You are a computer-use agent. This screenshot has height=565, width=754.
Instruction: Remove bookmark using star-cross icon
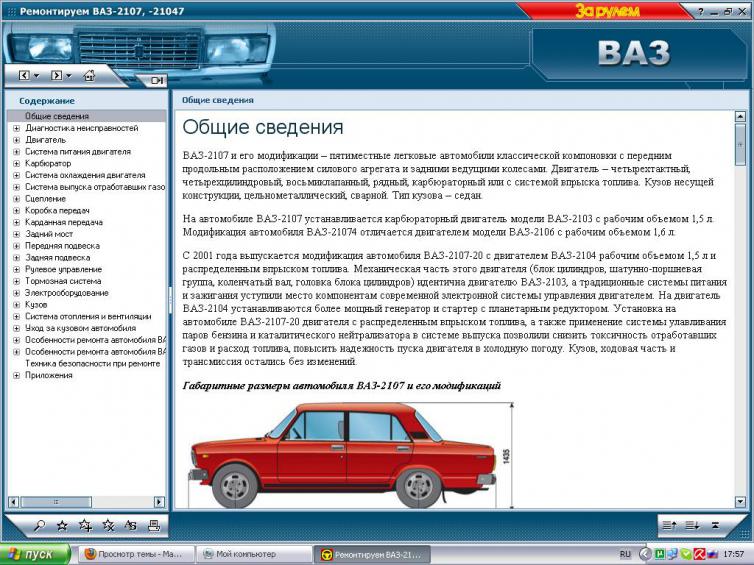click(x=108, y=525)
